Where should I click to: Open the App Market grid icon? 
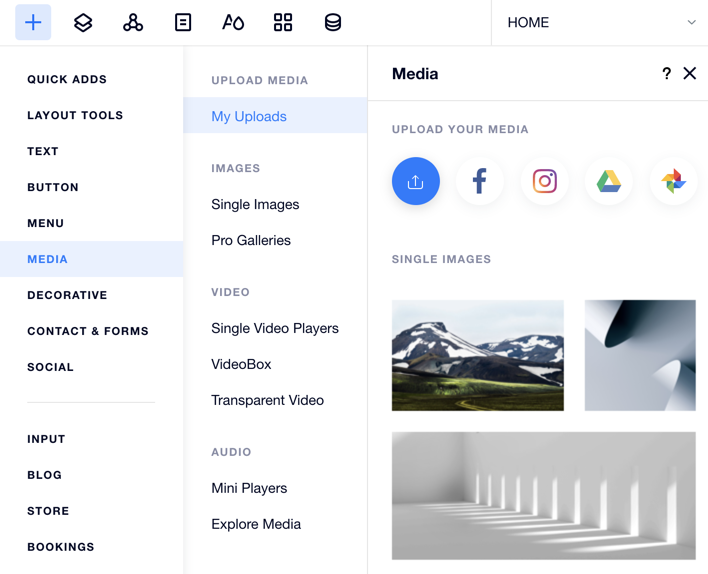pyautogui.click(x=283, y=22)
